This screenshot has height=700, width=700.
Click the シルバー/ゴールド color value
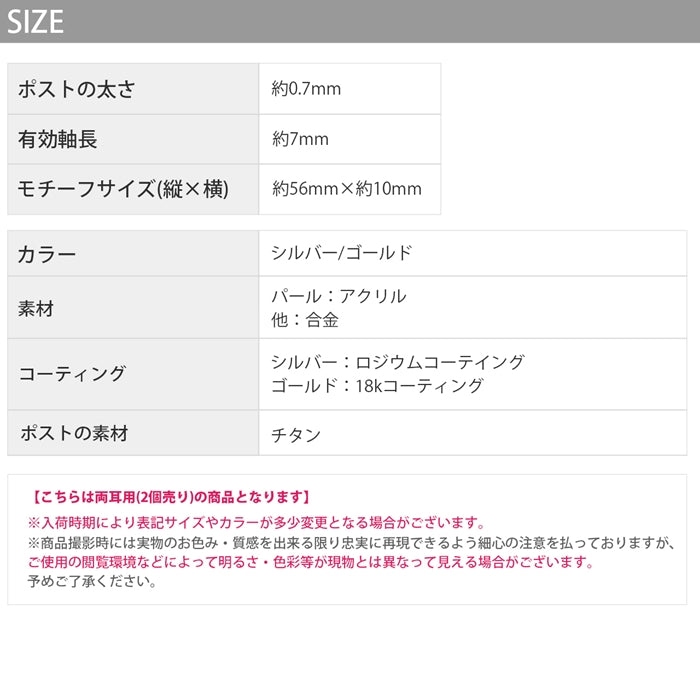[341, 253]
